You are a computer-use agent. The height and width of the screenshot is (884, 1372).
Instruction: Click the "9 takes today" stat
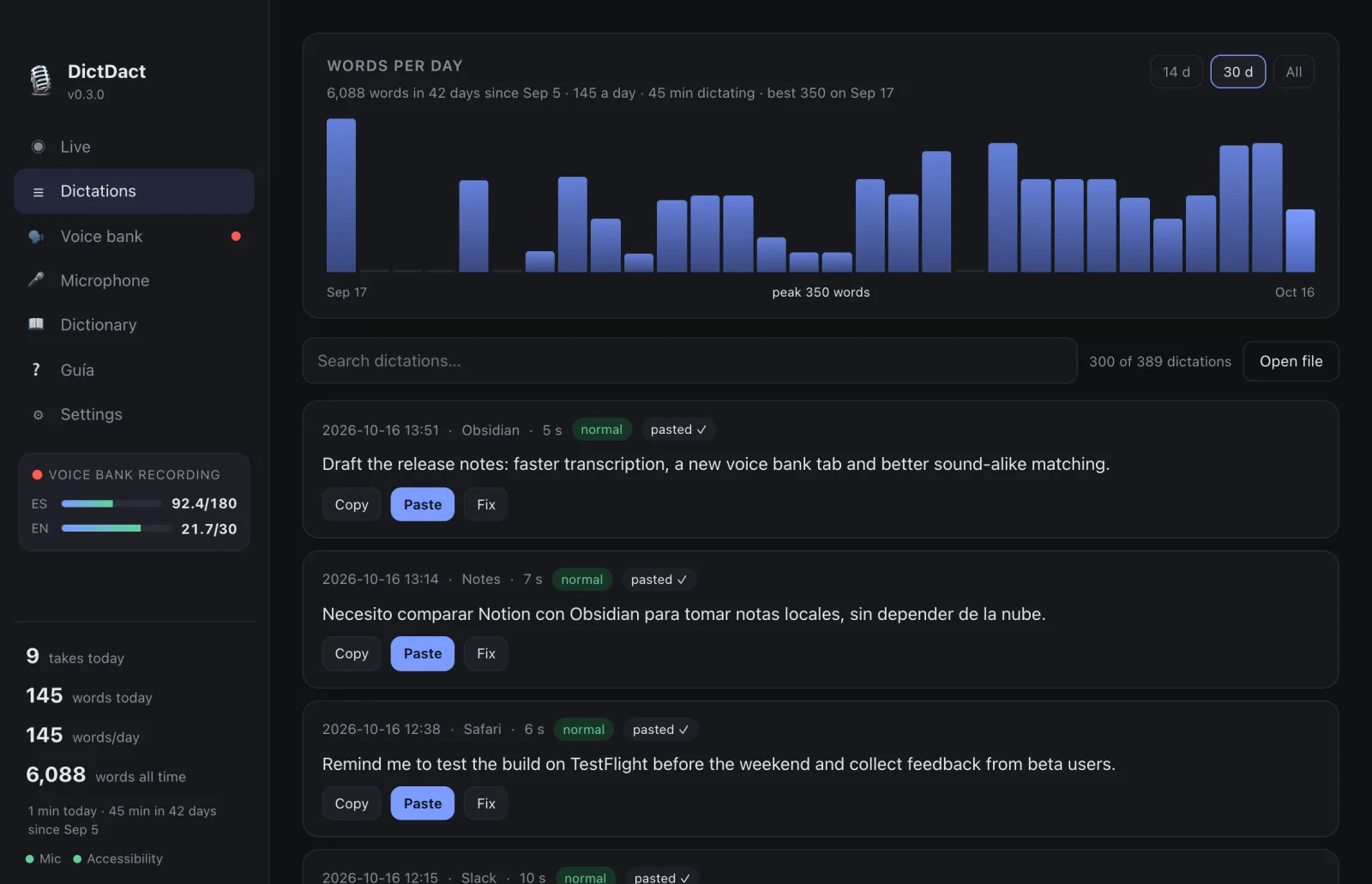point(75,657)
